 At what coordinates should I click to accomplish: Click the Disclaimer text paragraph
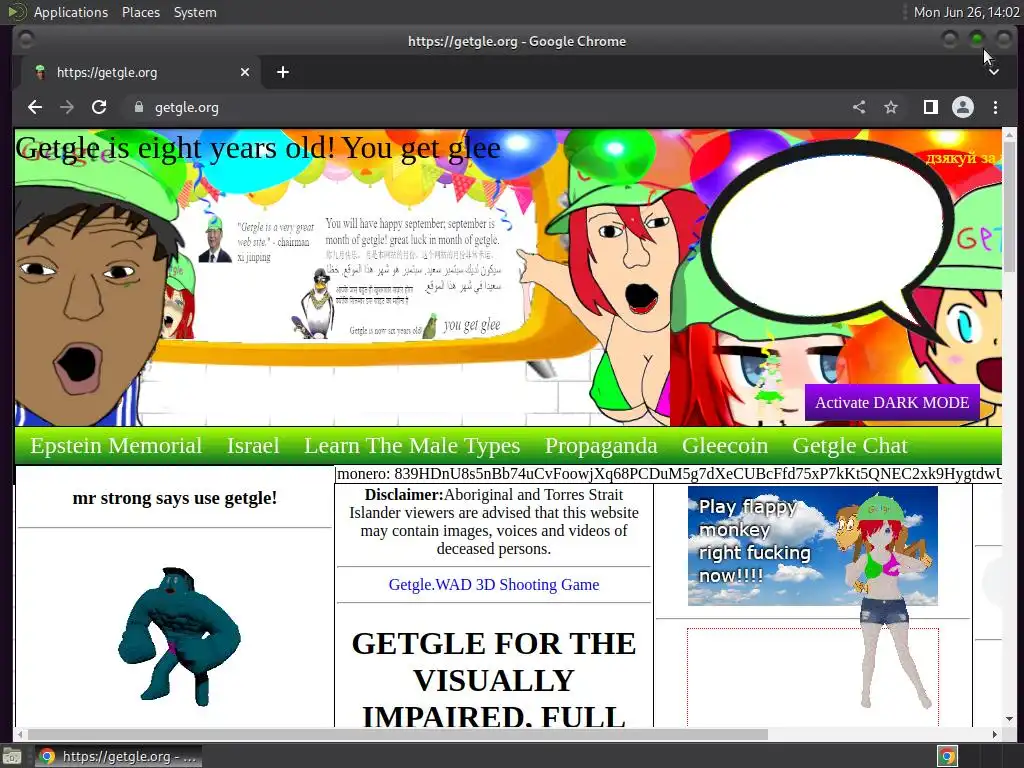pos(494,521)
